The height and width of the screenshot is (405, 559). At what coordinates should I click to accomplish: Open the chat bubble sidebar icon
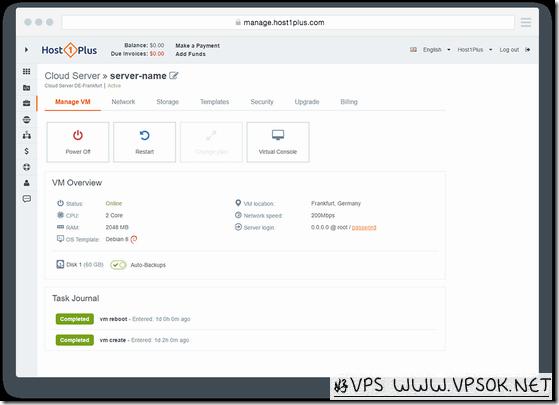(26, 199)
